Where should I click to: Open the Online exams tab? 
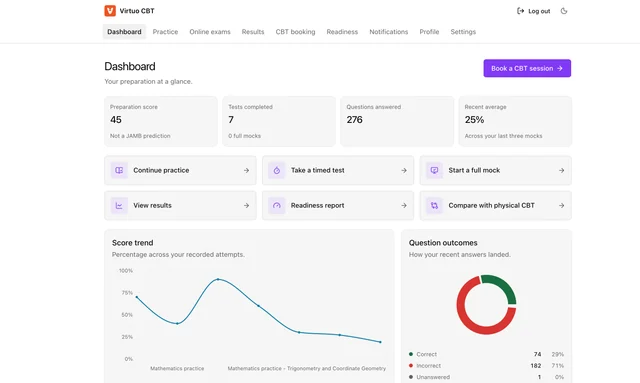tap(210, 32)
